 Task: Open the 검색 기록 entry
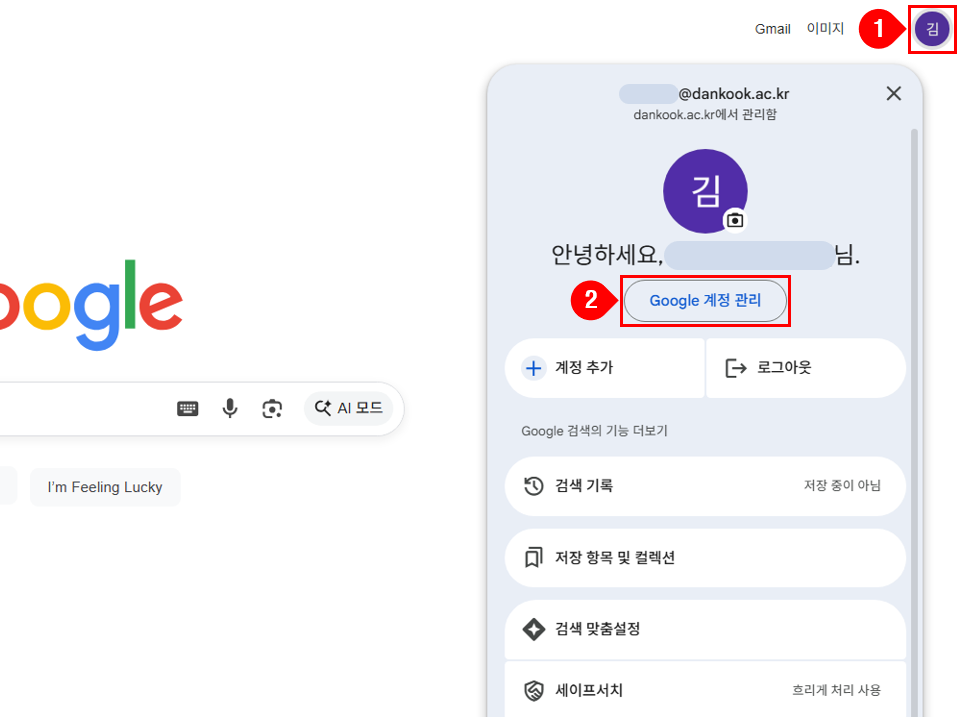[x=704, y=486]
